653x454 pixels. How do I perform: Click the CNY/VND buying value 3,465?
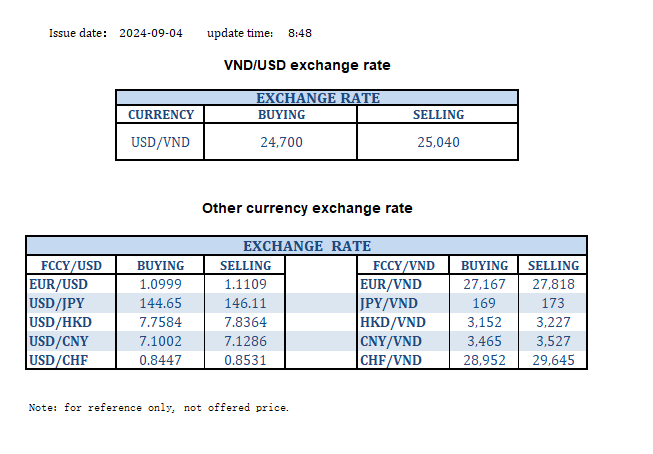(484, 341)
